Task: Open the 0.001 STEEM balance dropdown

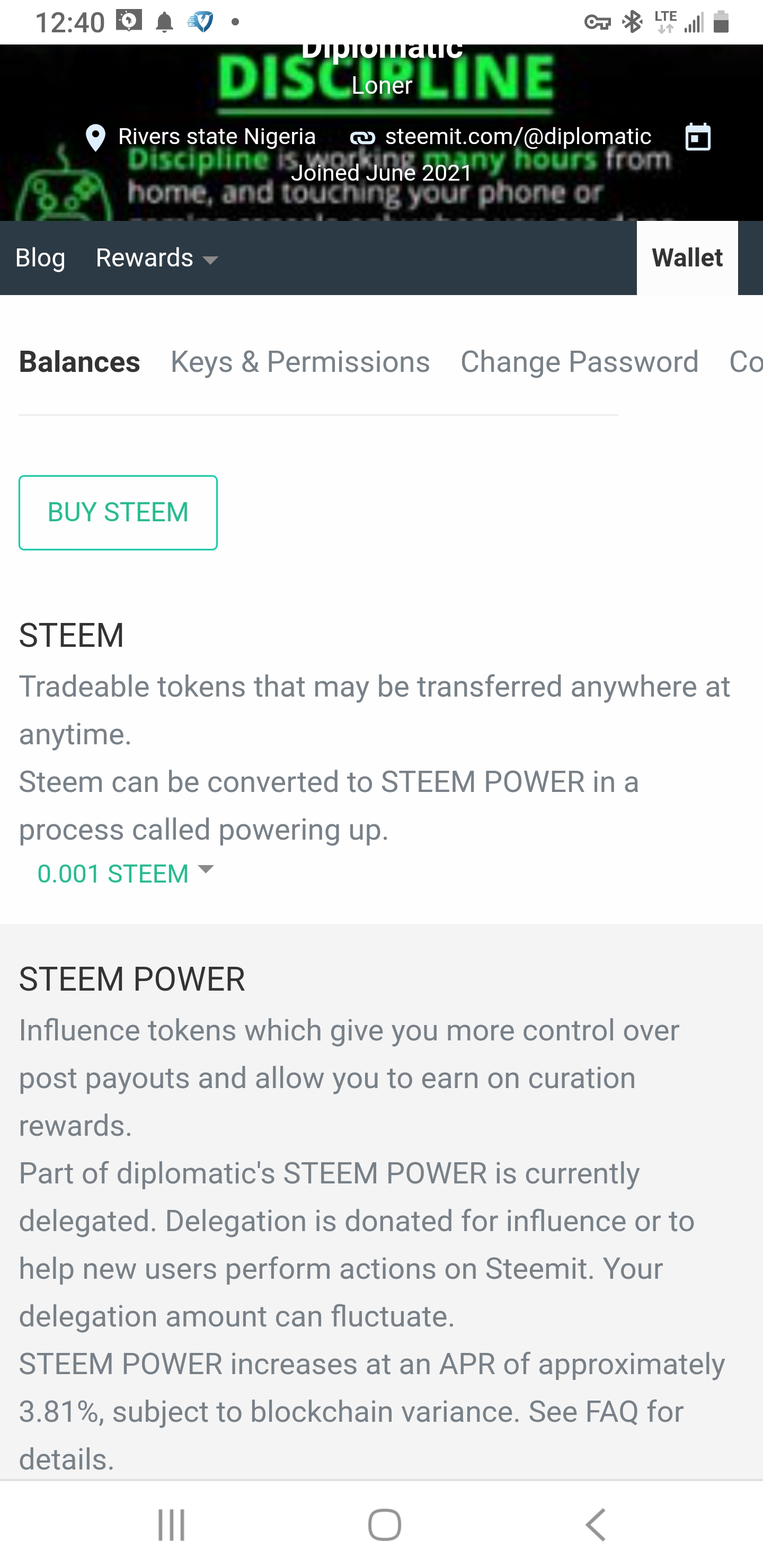Action: pos(113,874)
